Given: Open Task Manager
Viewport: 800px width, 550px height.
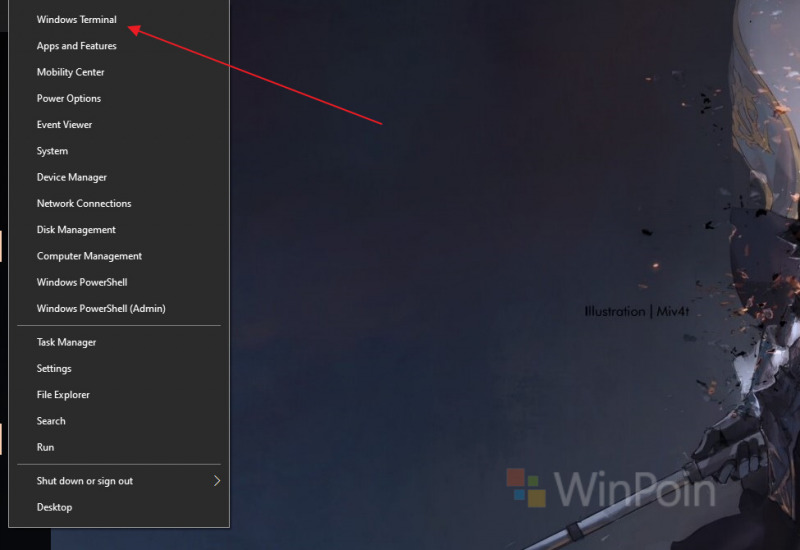Looking at the screenshot, I should click(119, 342).
